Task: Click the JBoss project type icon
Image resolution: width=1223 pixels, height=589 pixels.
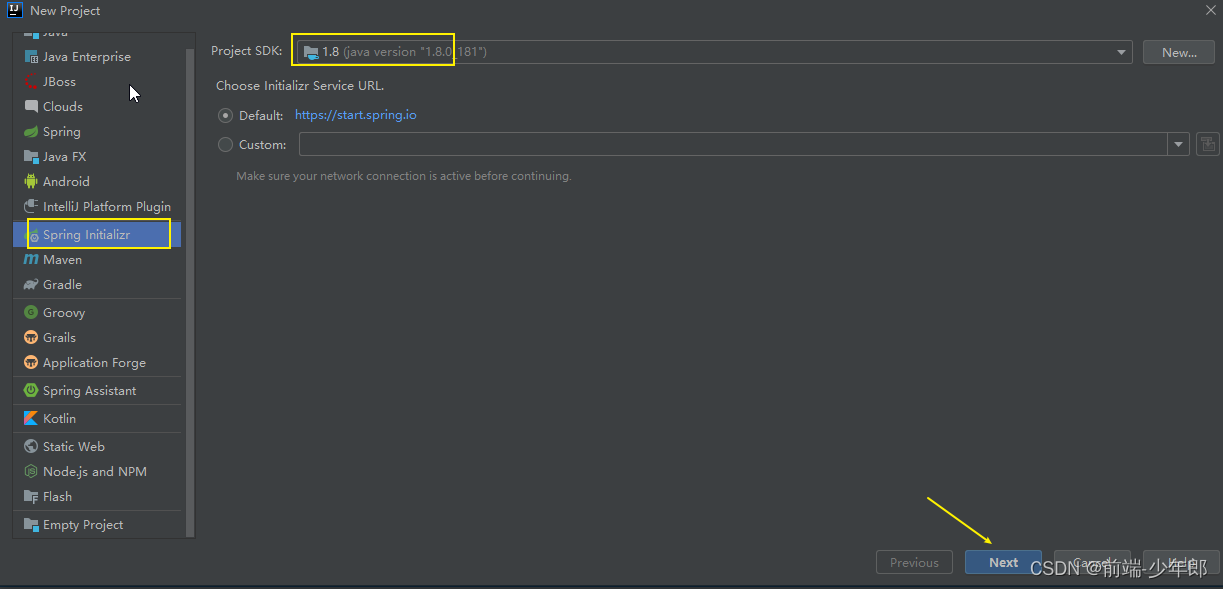Action: click(x=31, y=82)
